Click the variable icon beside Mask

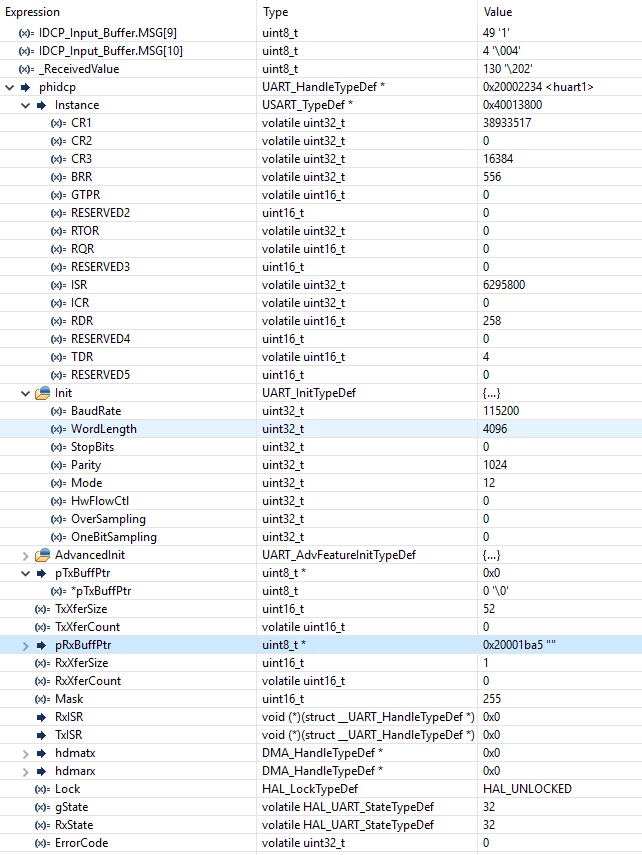(43, 699)
